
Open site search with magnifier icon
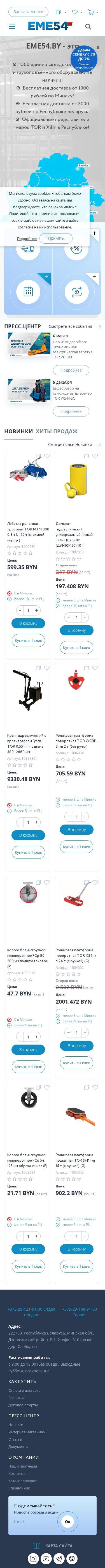pos(88,26)
